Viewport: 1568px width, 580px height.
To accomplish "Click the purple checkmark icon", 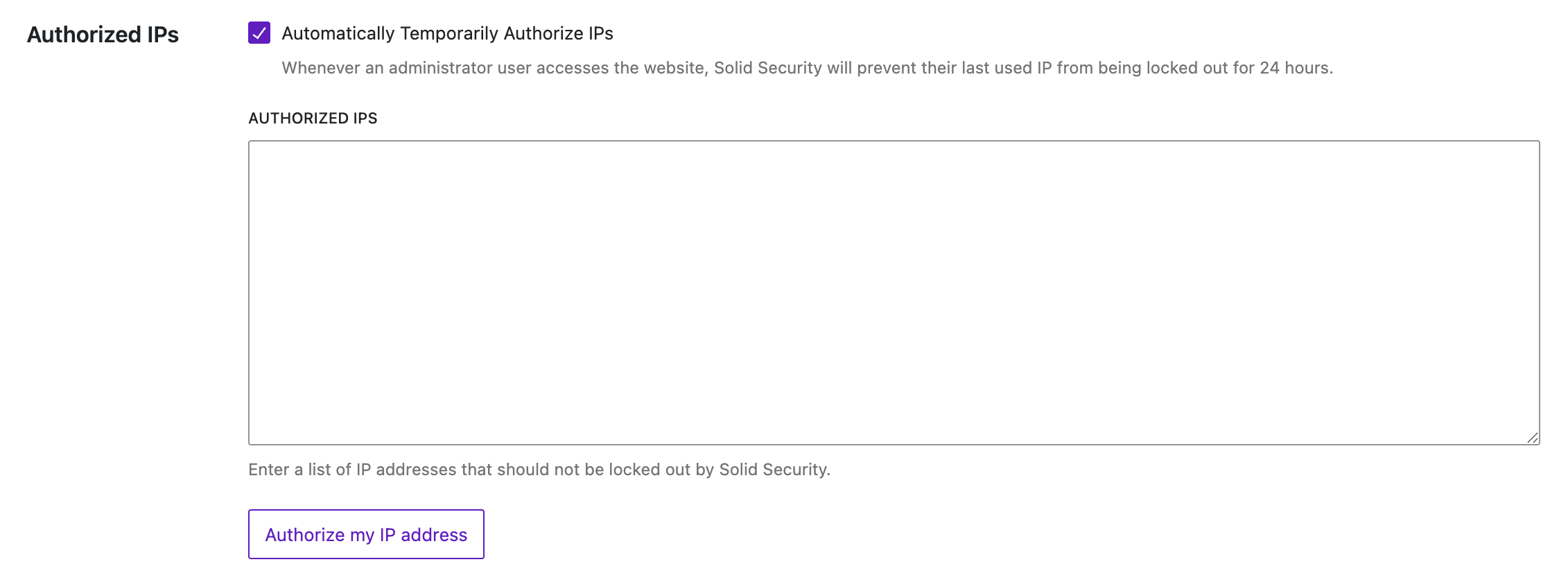I will pos(259,33).
